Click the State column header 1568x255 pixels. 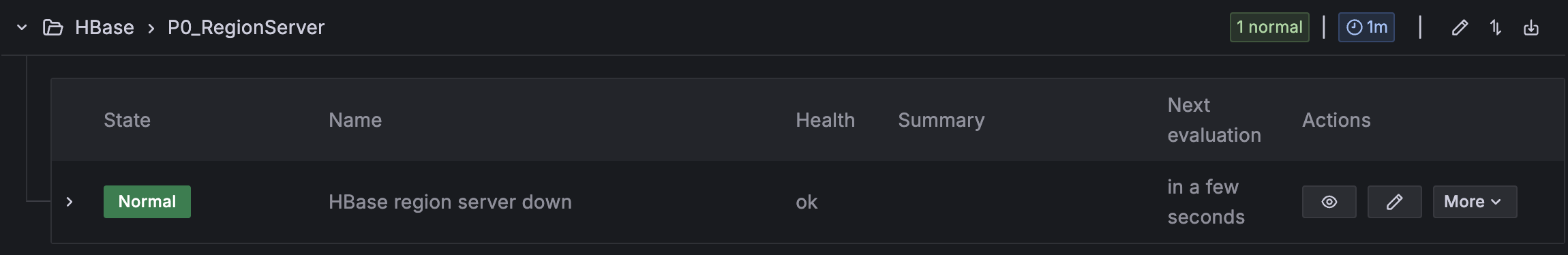[127, 120]
